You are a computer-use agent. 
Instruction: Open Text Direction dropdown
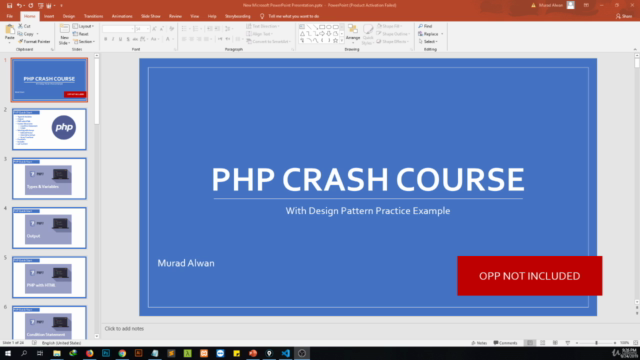[x=263, y=26]
